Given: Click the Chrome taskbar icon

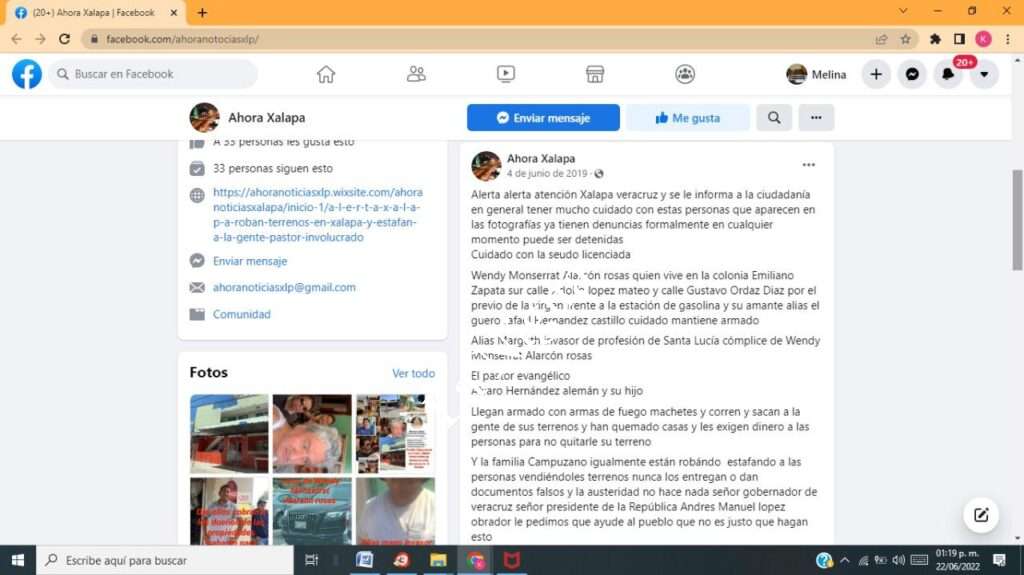Looking at the screenshot, I should coord(475,560).
